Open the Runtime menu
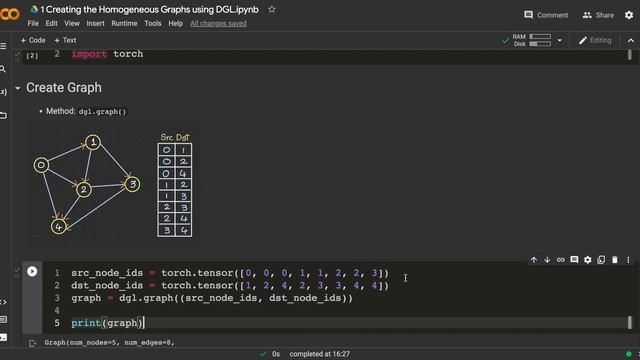The width and height of the screenshot is (640, 360). tap(124, 23)
